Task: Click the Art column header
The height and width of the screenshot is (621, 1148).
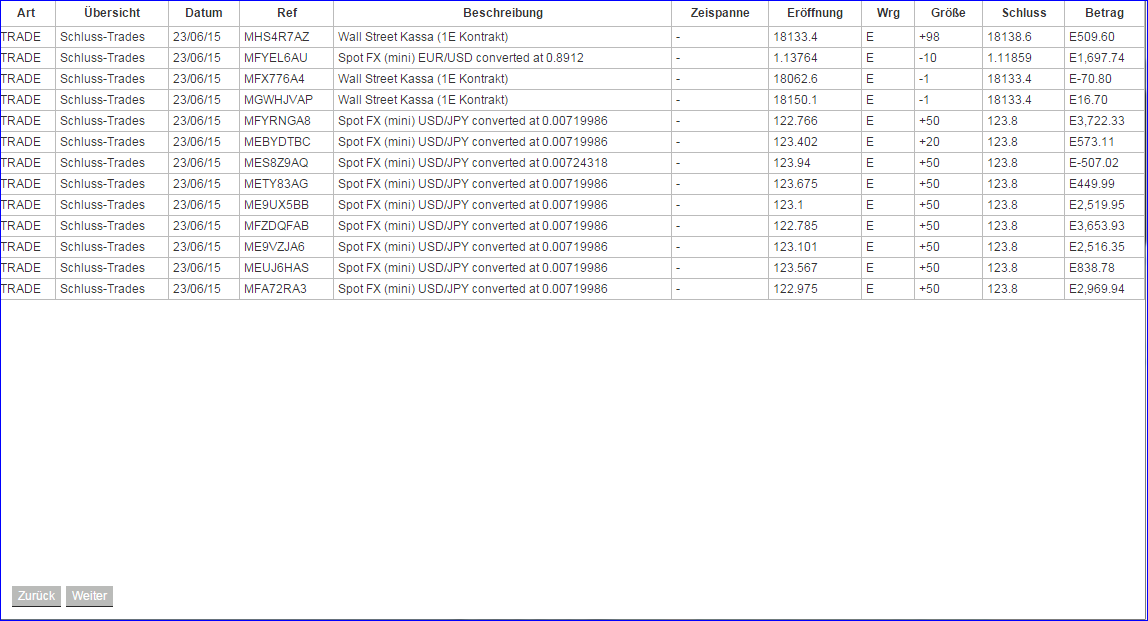Action: [x=27, y=12]
